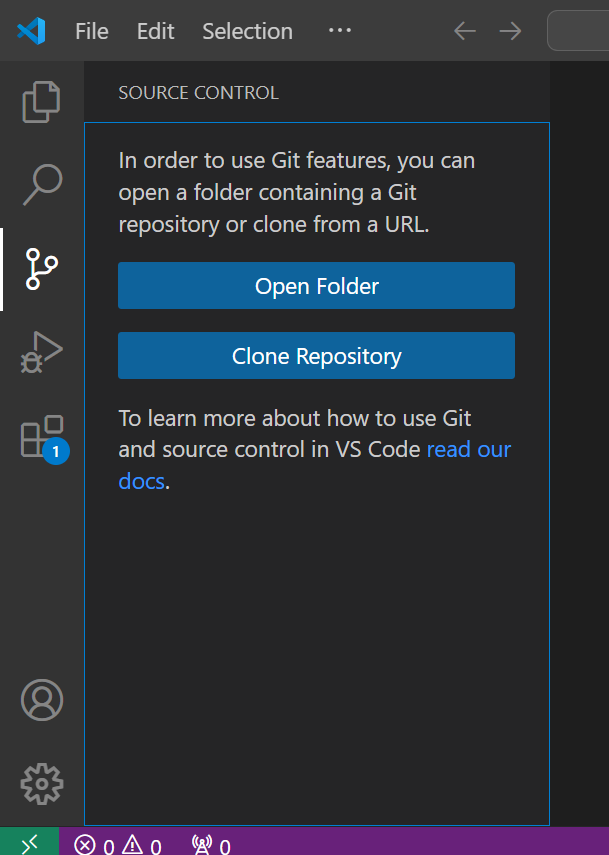Click the warnings triangle in status bar

click(132, 844)
